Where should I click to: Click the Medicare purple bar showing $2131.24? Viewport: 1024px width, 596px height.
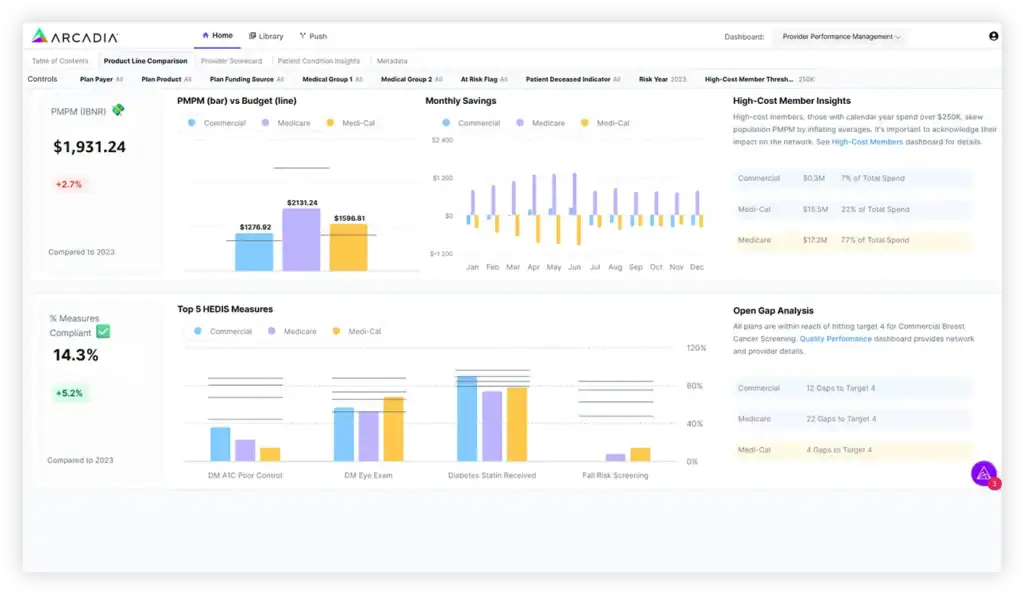[x=301, y=240]
